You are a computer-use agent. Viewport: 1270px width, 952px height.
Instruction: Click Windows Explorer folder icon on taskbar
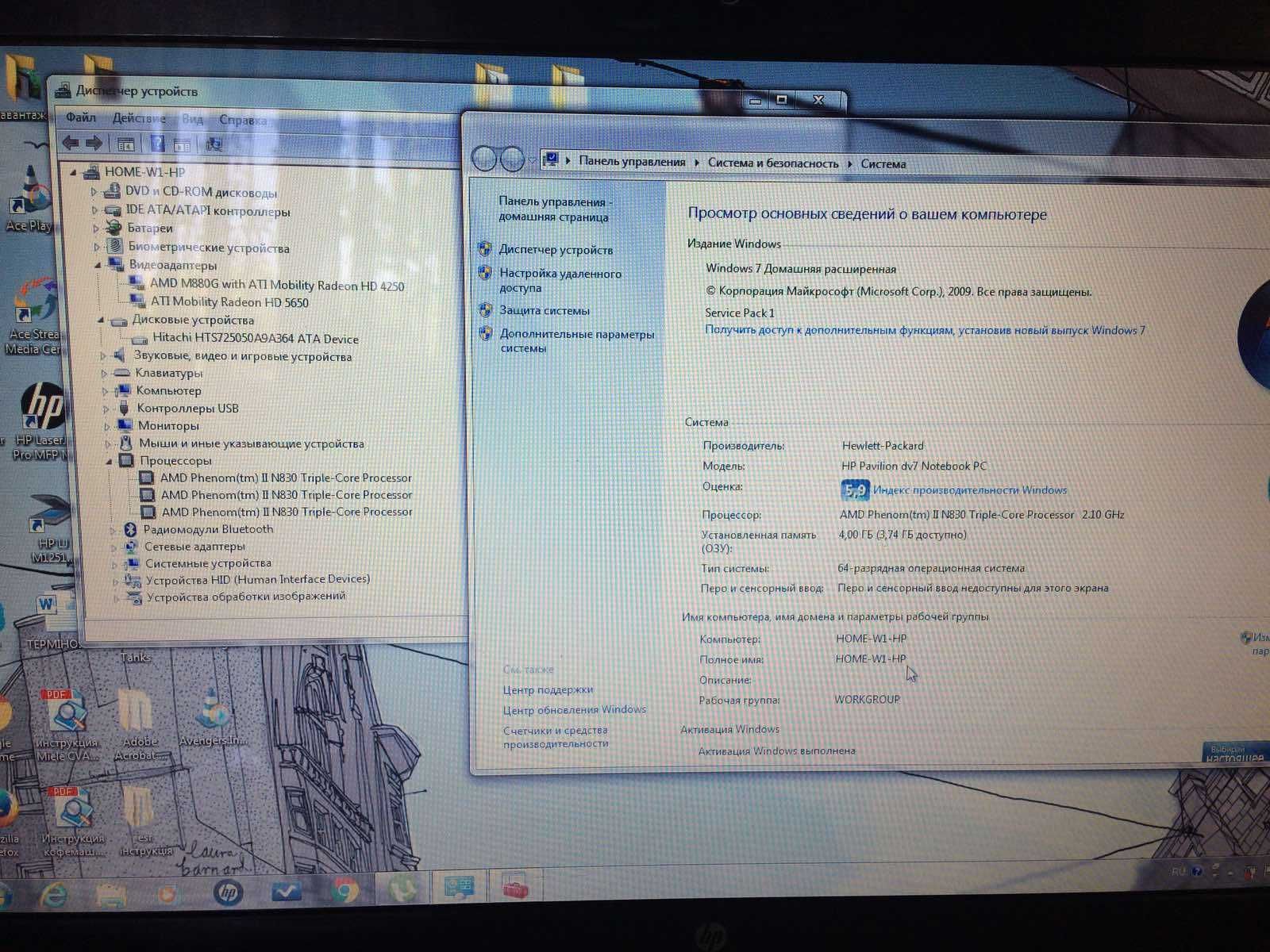110,894
